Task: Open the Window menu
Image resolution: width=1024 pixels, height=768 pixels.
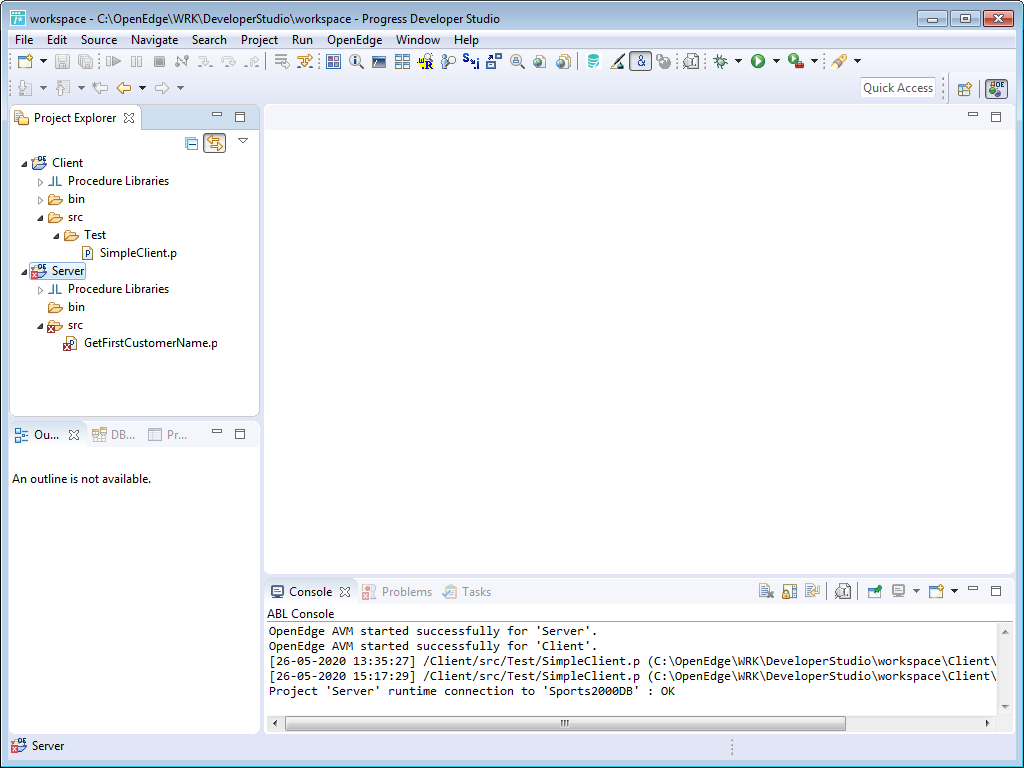Action: coord(418,40)
